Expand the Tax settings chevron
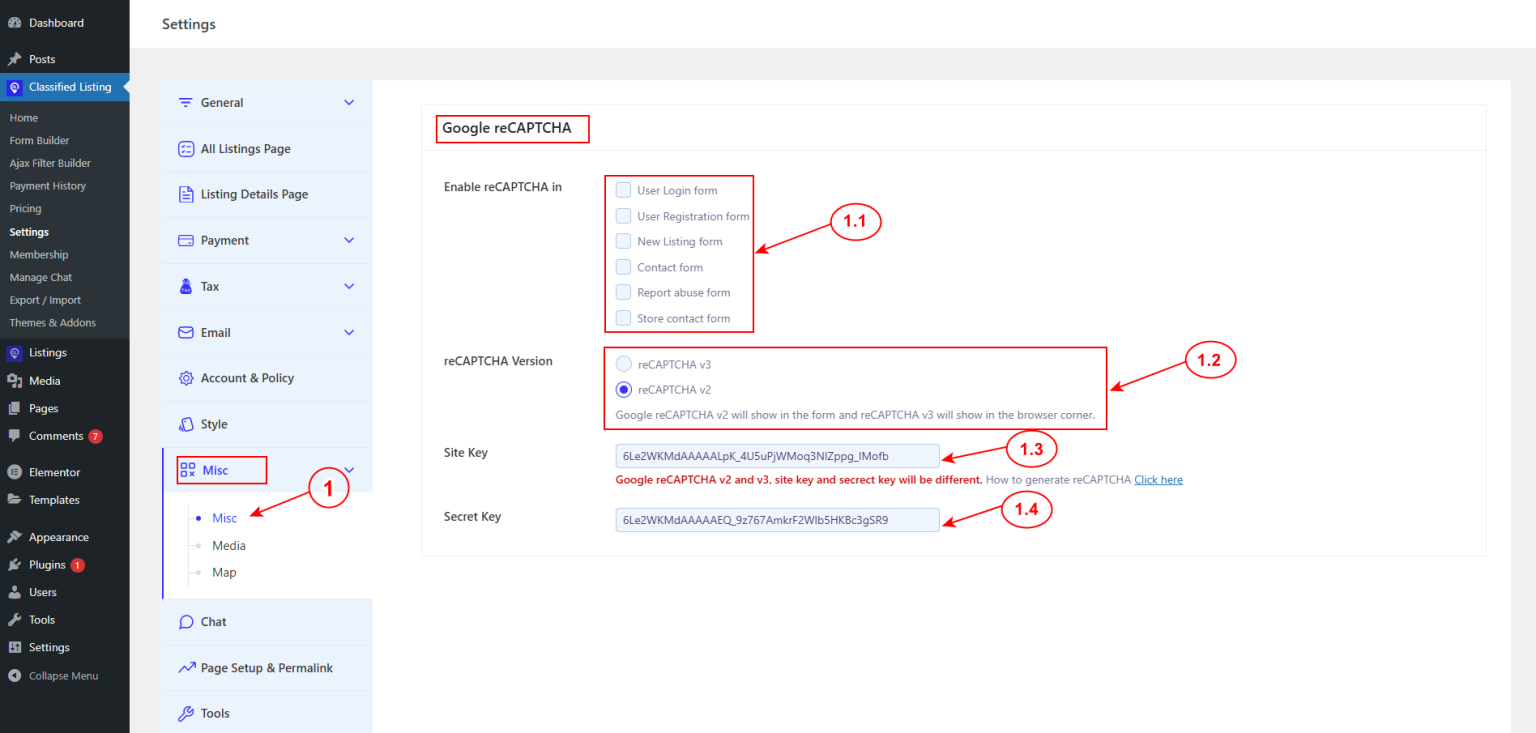Viewport: 1536px width, 733px height. [349, 286]
